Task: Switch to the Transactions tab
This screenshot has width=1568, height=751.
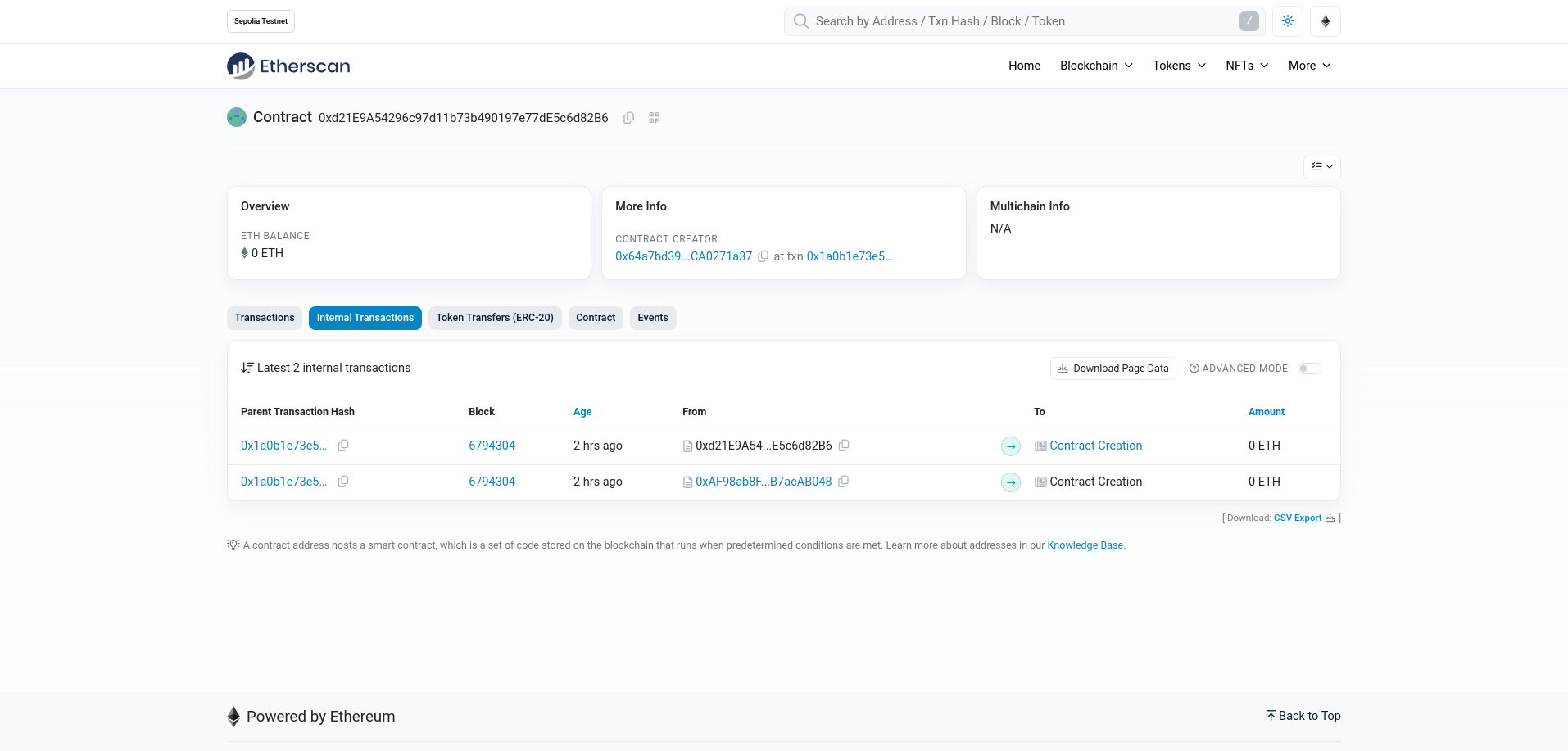Action: click(x=265, y=318)
